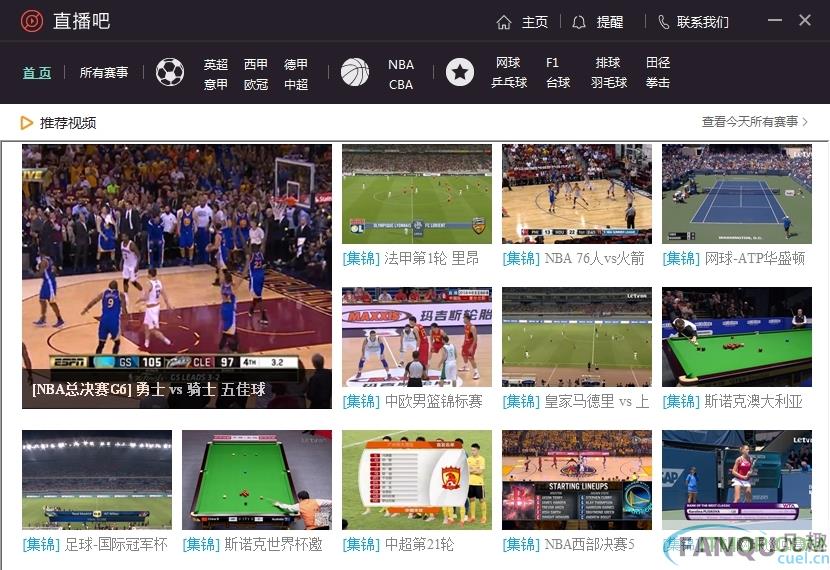Open the 首页 tab
The height and width of the screenshot is (570, 830).
(37, 73)
